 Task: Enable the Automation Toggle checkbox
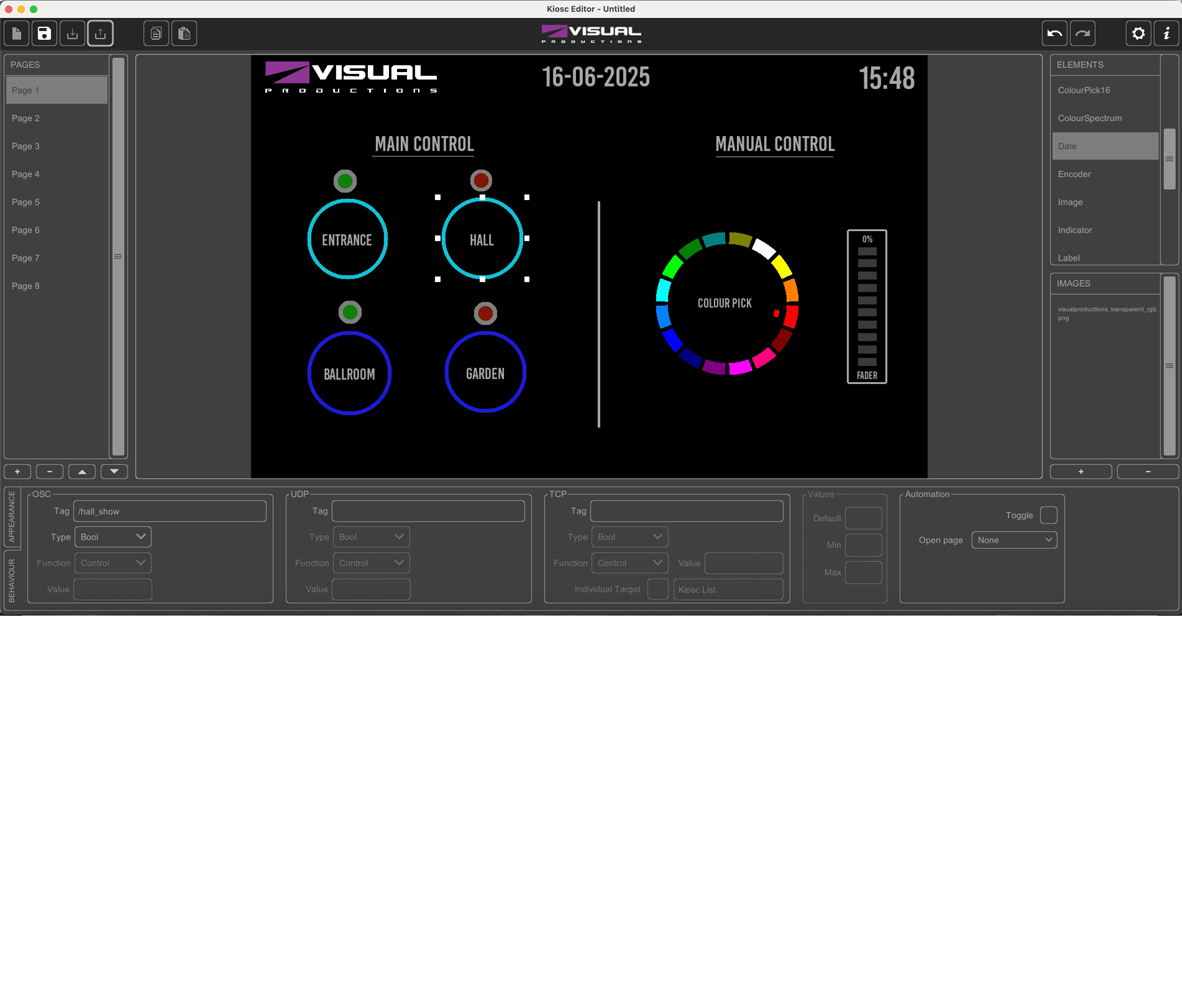coord(1048,515)
